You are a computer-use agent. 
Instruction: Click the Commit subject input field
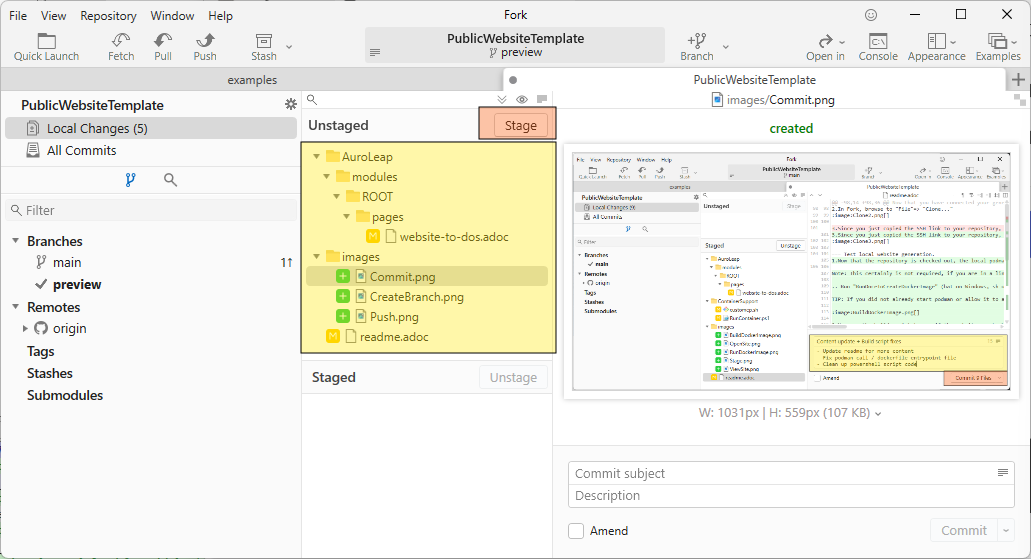coord(782,473)
